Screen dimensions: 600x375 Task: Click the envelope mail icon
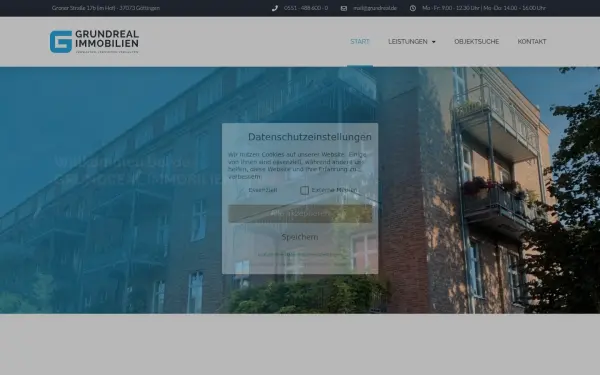pos(344,8)
